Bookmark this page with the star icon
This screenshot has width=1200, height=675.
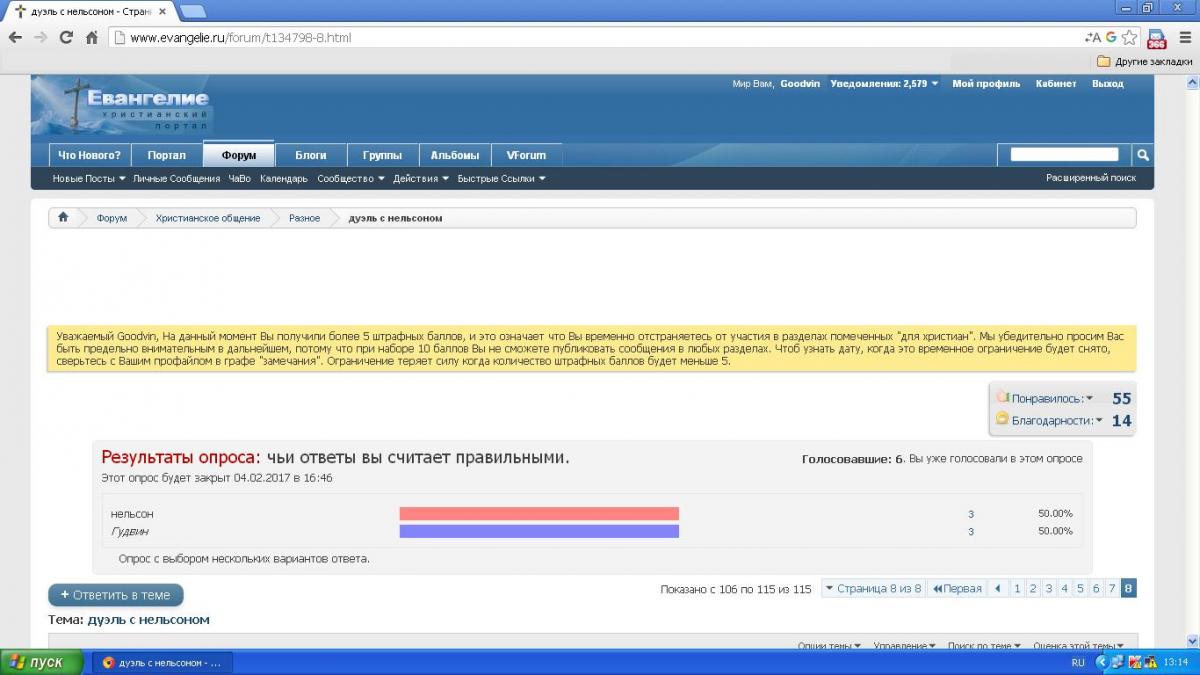[x=1129, y=38]
